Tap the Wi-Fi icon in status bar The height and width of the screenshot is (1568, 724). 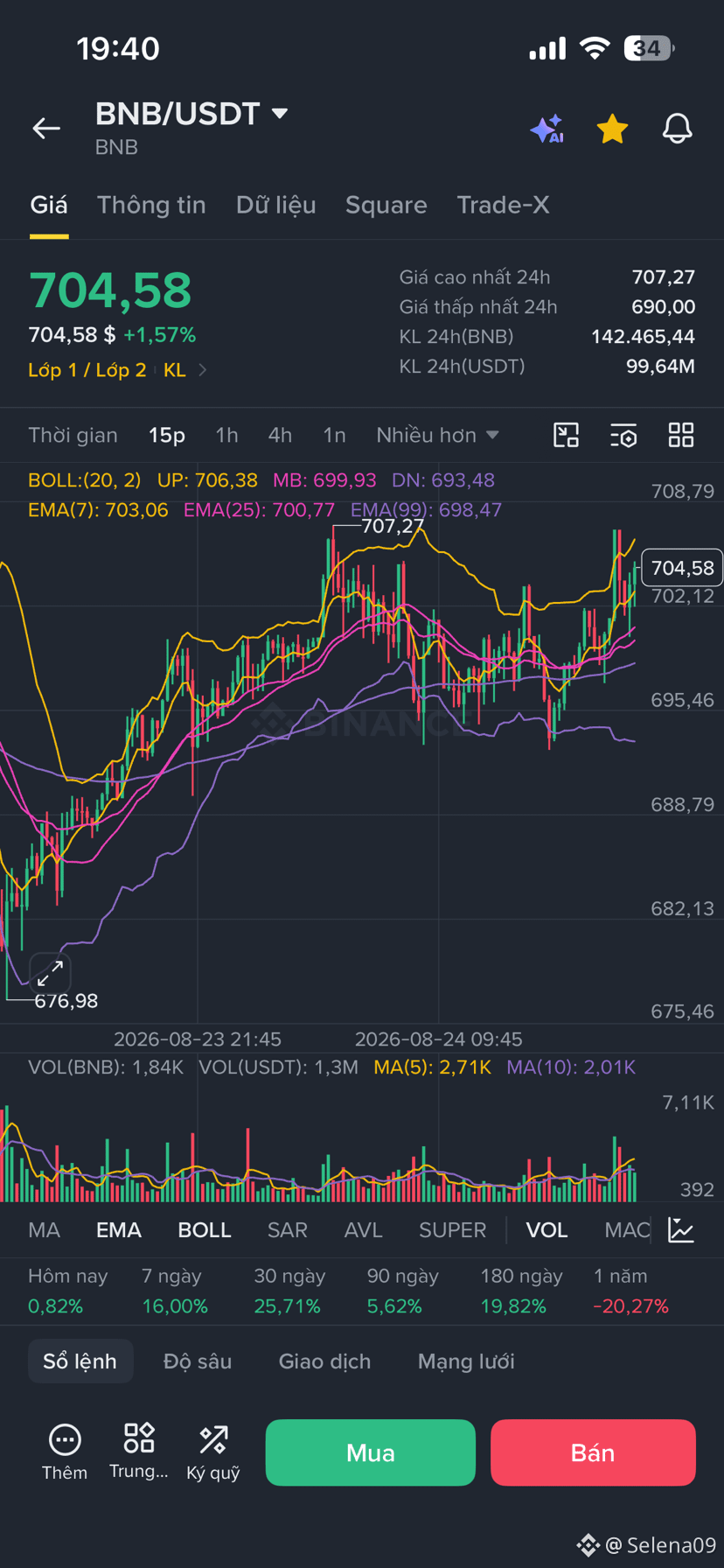tap(595, 48)
